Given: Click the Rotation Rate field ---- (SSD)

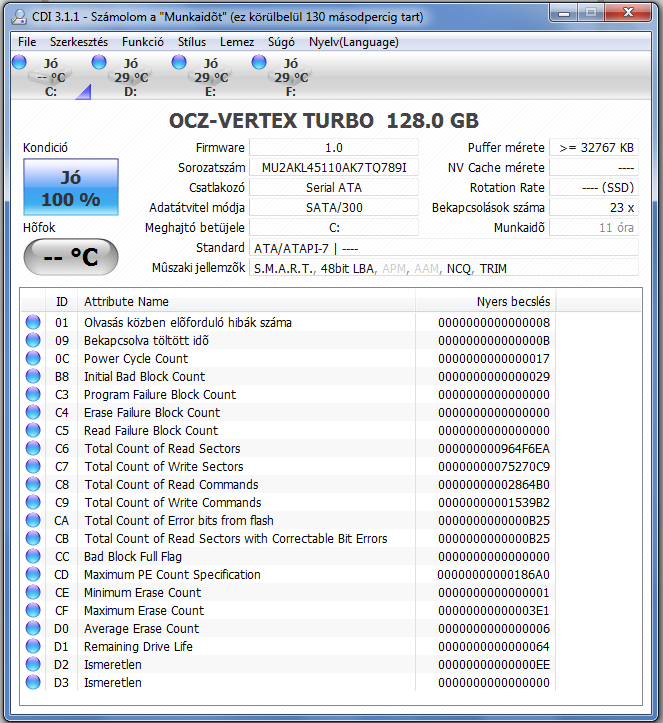Looking at the screenshot, I should [594, 188].
